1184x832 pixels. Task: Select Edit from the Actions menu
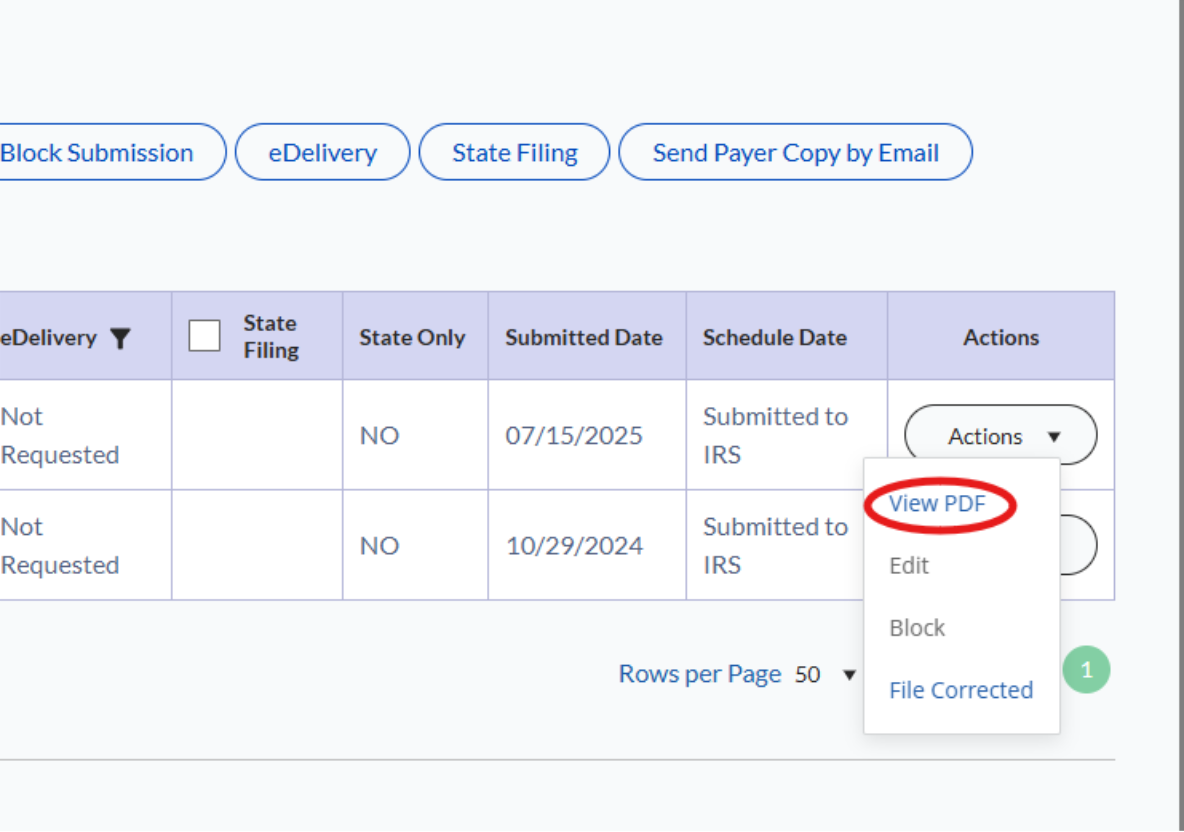908,566
